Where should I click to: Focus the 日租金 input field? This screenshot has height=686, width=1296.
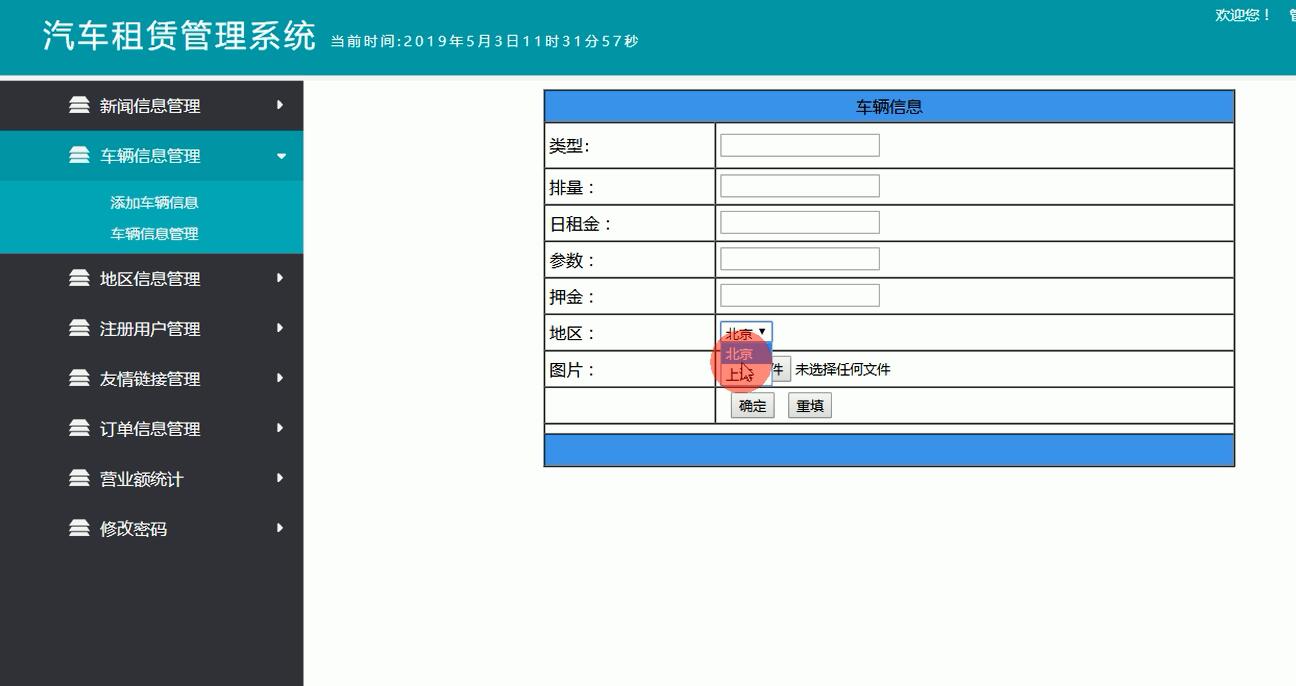tap(800, 222)
